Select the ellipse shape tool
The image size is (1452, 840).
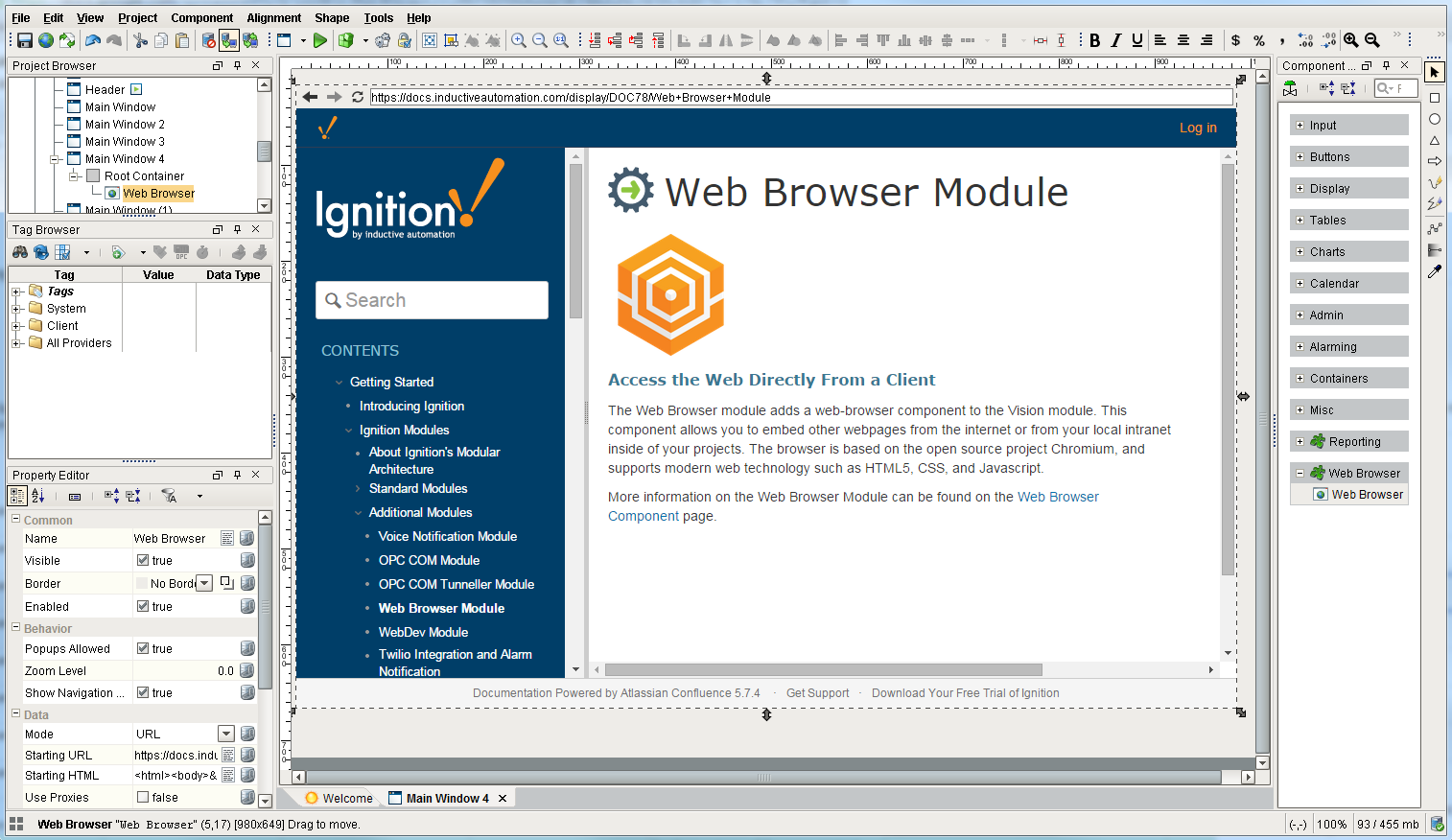1435,119
